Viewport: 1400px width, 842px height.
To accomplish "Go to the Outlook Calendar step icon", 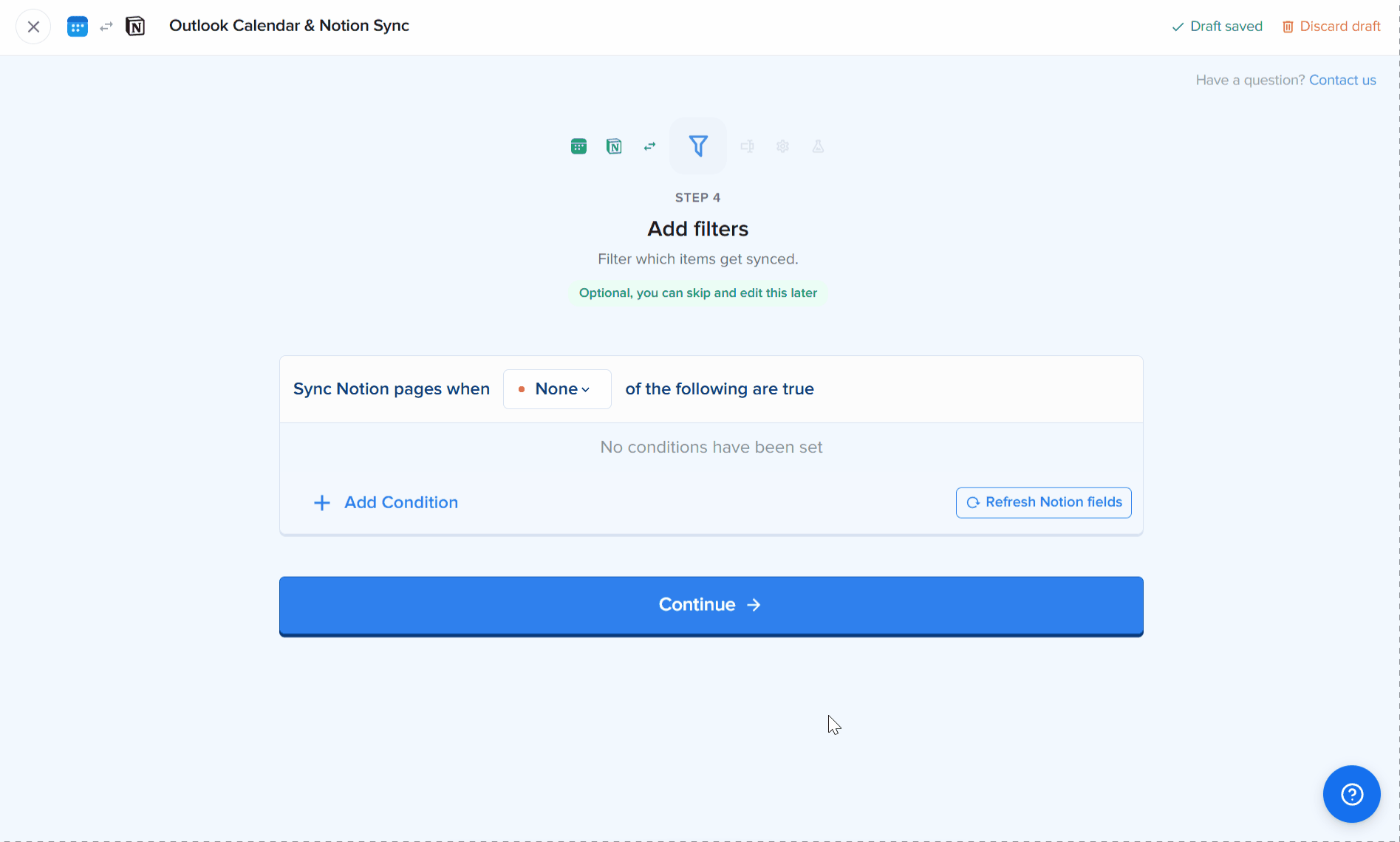I will tap(579, 146).
